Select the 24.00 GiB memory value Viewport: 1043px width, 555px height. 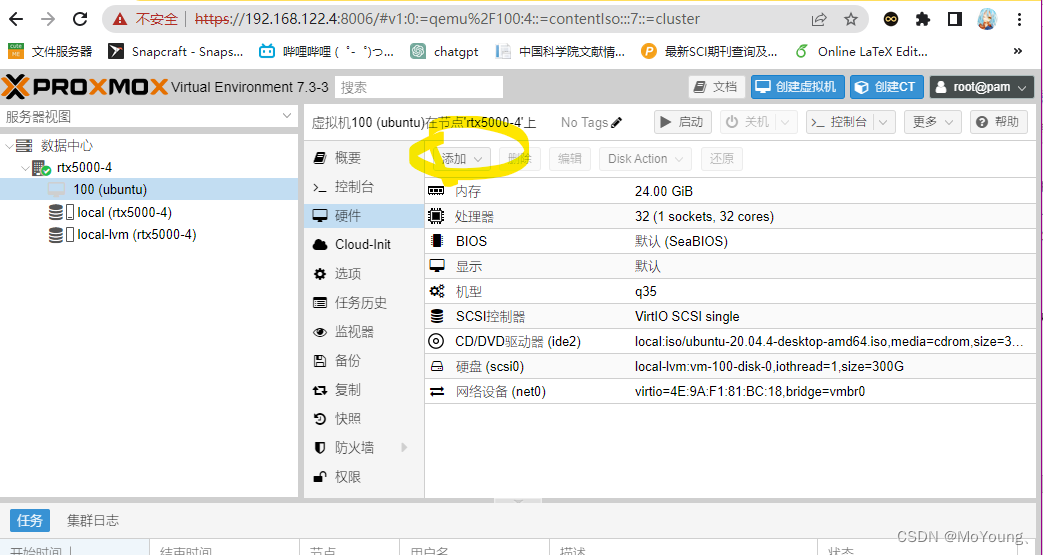pyautogui.click(x=664, y=192)
